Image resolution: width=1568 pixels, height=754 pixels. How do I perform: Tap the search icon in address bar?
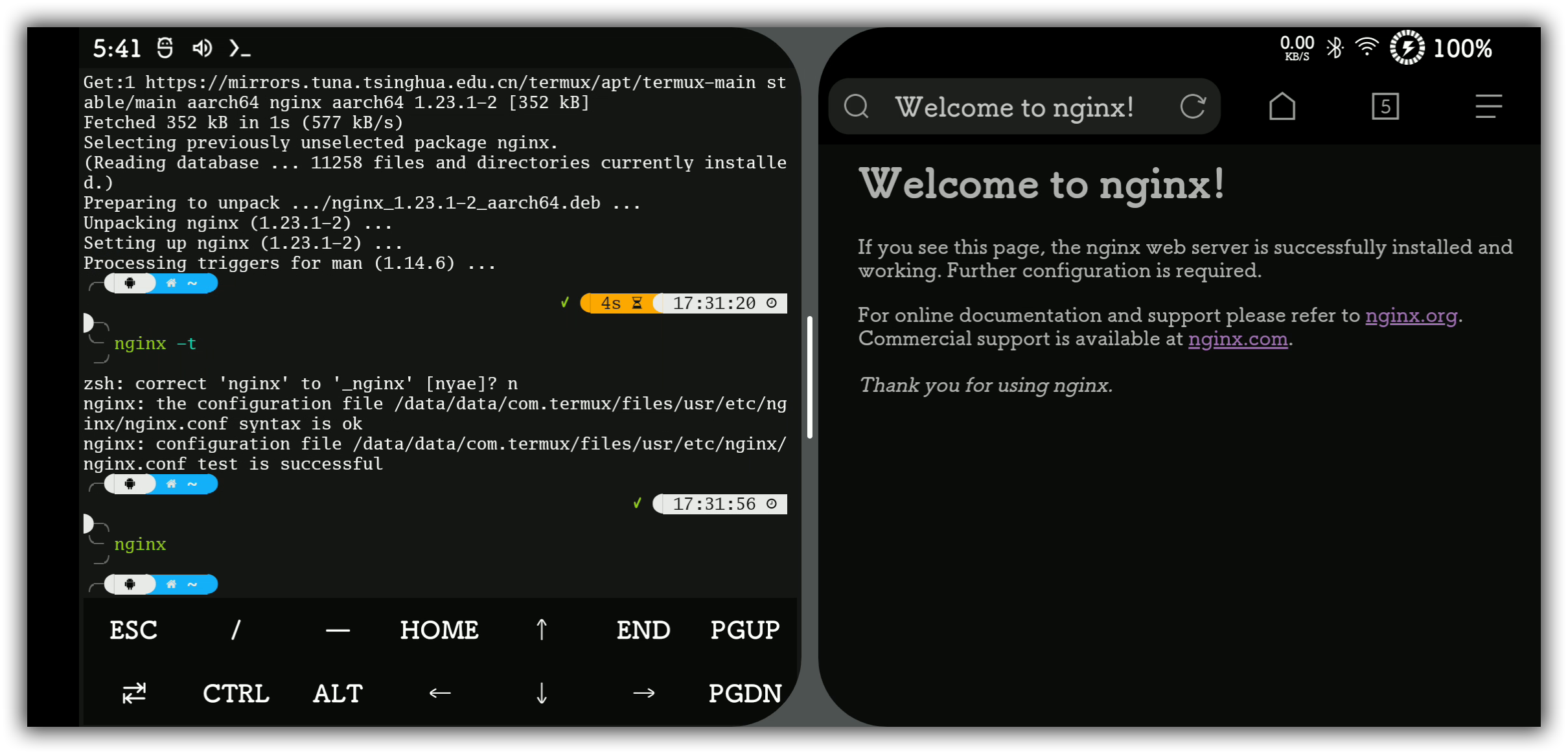(856, 106)
